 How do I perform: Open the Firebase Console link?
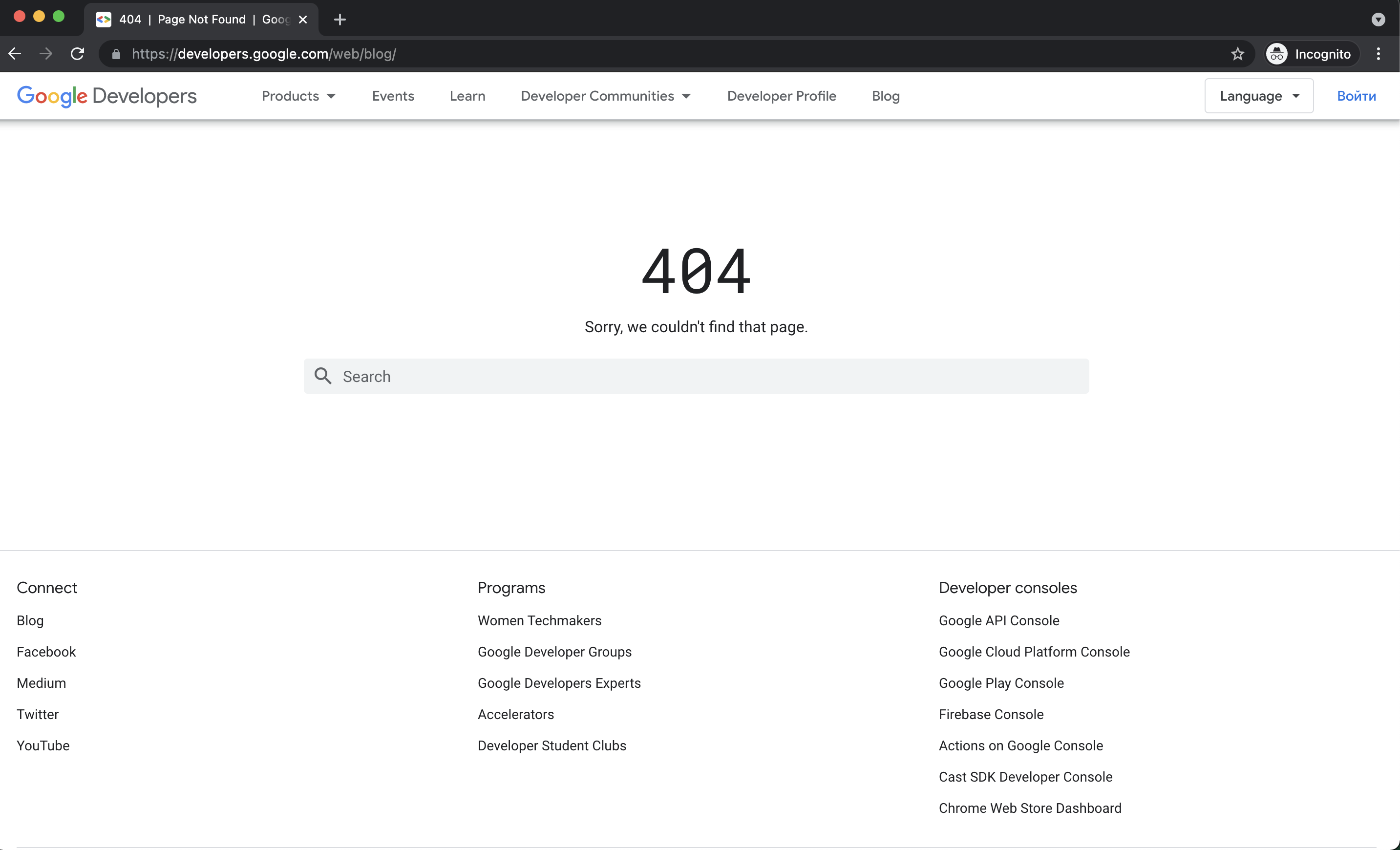click(x=991, y=714)
